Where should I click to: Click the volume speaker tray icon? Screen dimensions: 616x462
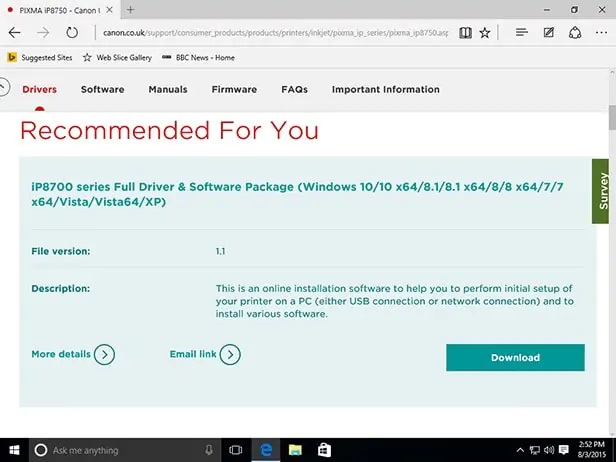coord(549,450)
